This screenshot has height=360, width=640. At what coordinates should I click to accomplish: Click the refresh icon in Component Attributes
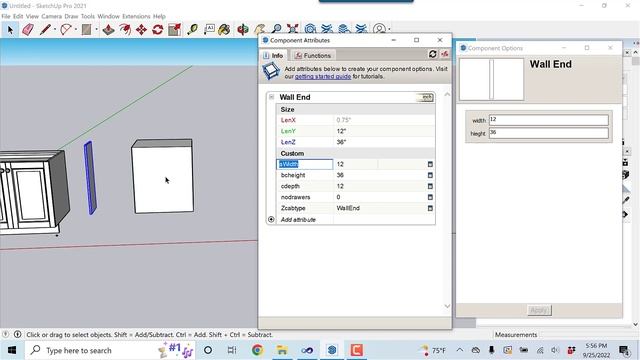[x=433, y=54]
